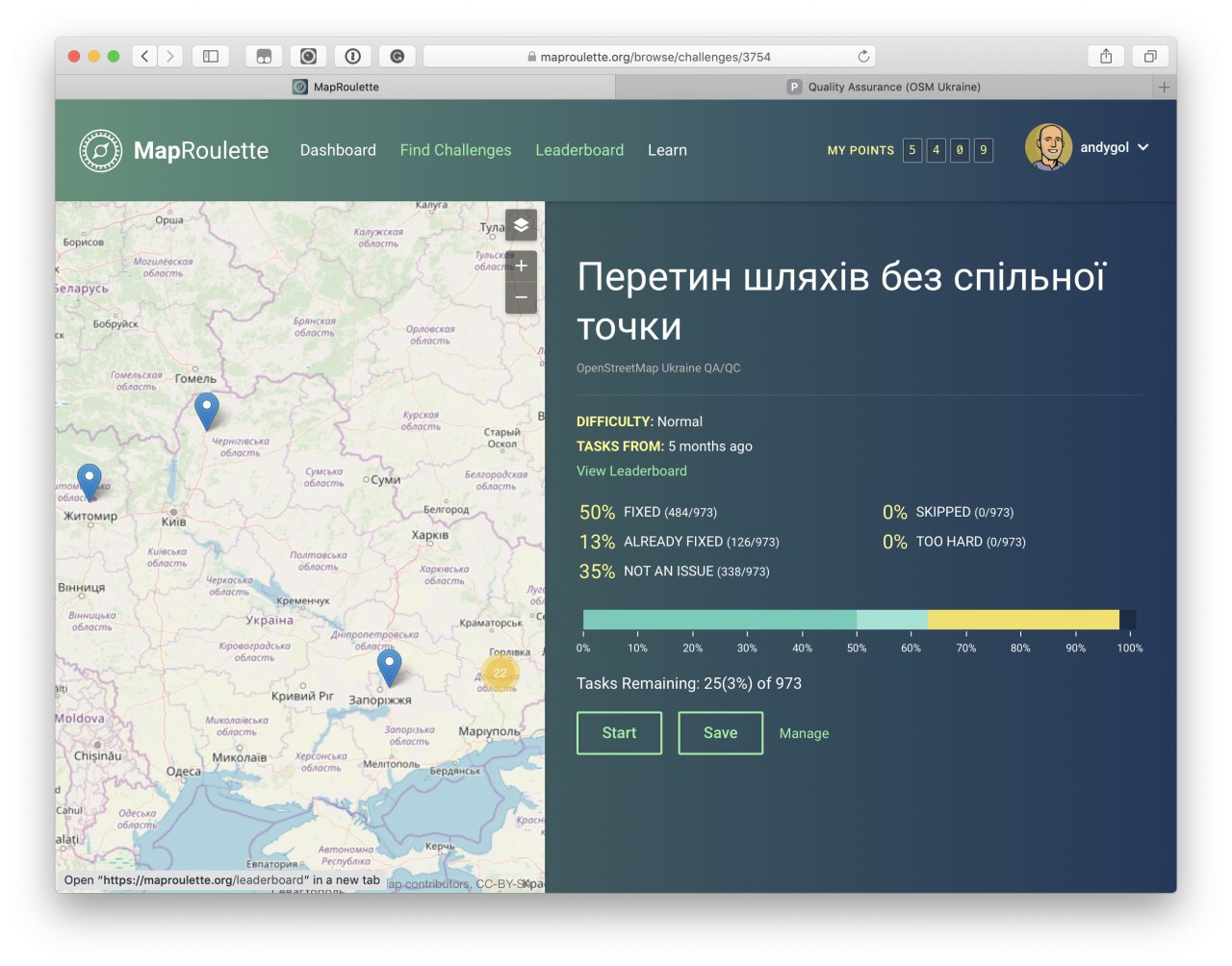Click the Save button
The height and width of the screenshot is (966, 1232).
721,733
